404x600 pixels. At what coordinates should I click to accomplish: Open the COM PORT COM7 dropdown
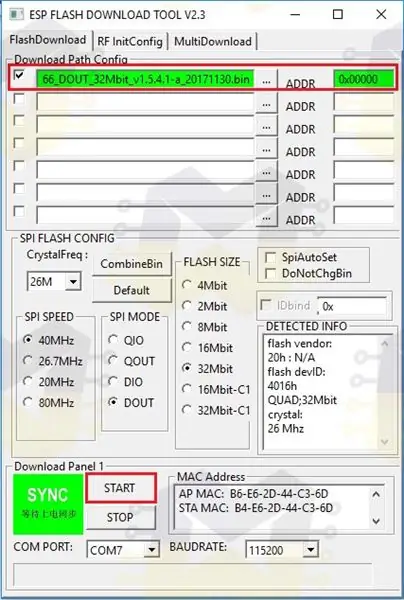pyautogui.click(x=152, y=550)
